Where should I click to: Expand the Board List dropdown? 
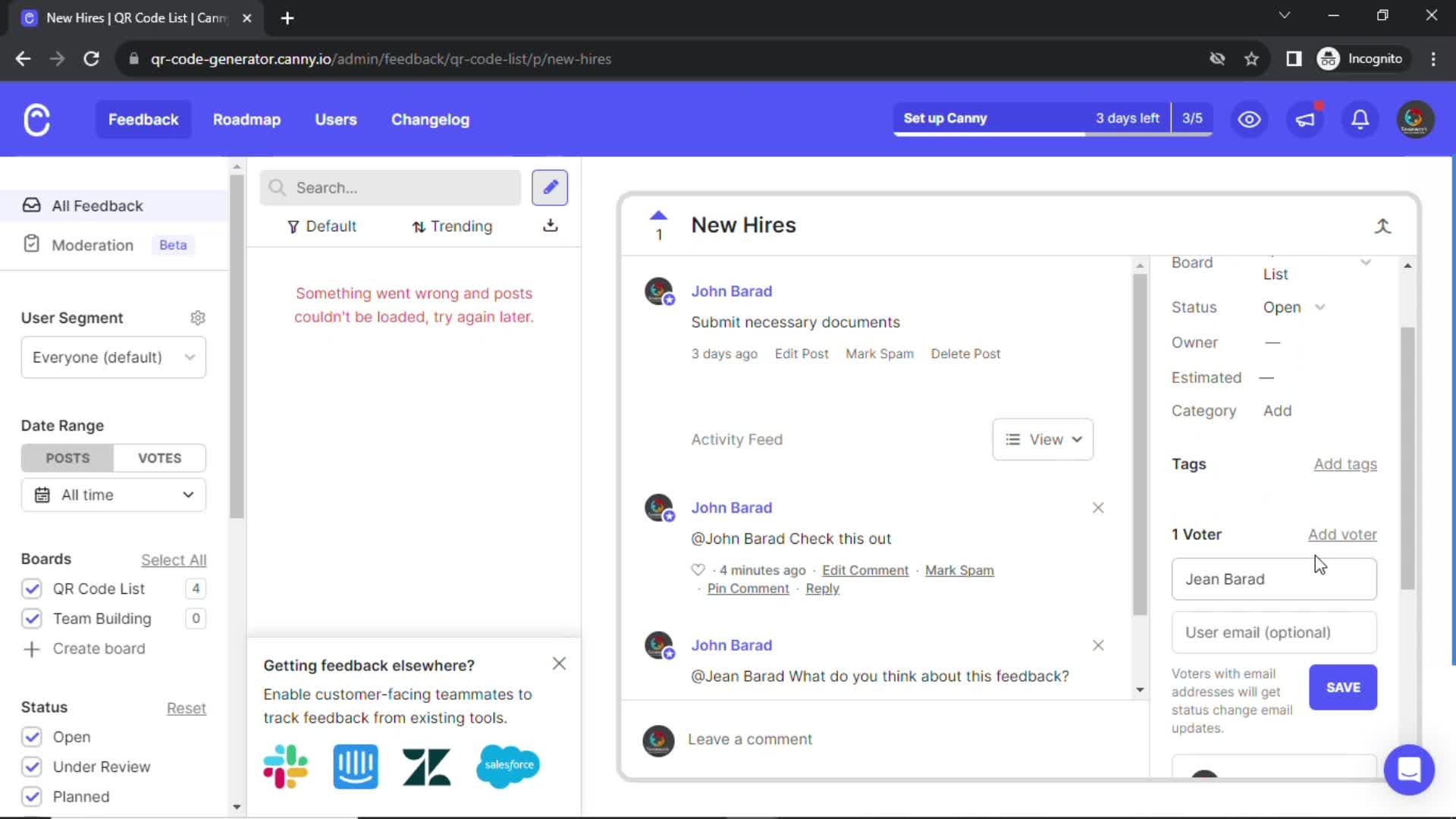[1367, 261]
